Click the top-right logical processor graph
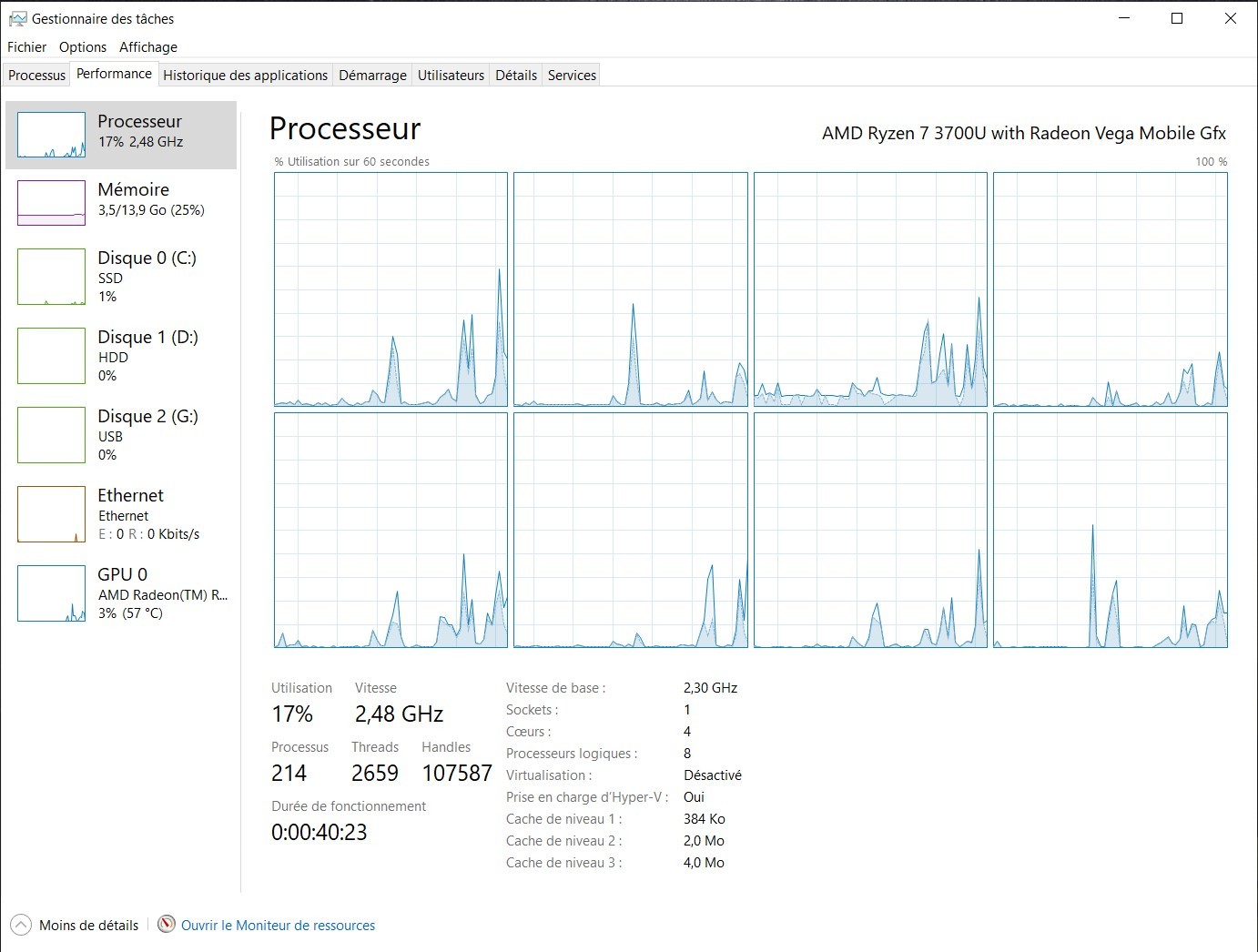This screenshot has width=1258, height=952. pos(1110,289)
